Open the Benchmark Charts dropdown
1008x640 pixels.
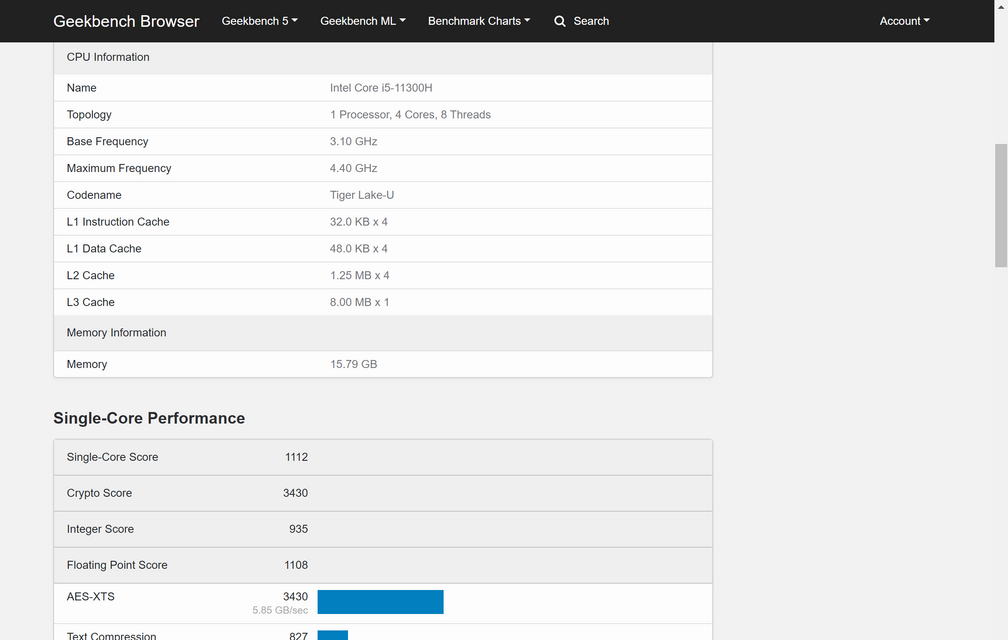[478, 21]
